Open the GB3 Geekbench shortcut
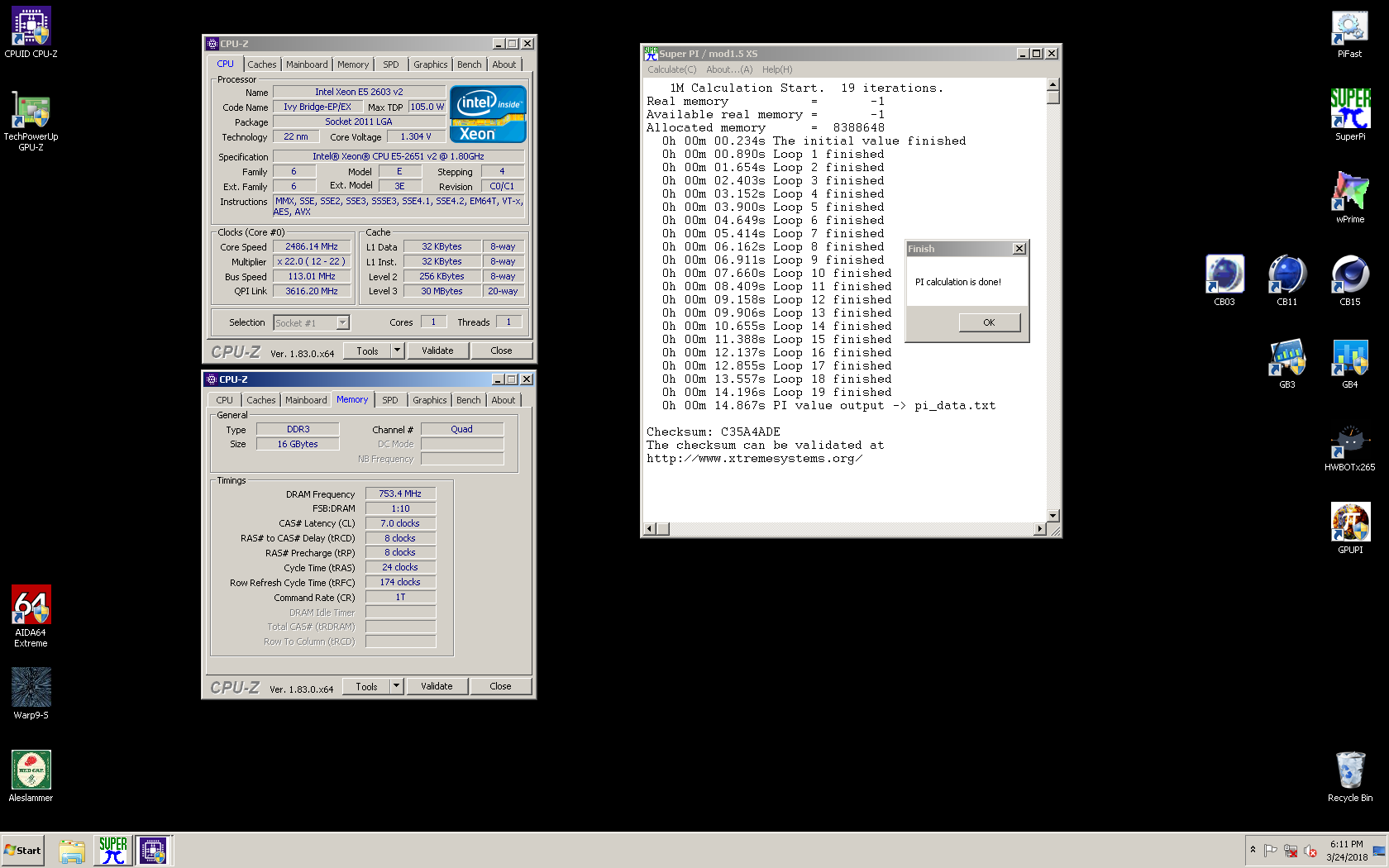Viewport: 1389px width, 868px height. (x=1286, y=363)
